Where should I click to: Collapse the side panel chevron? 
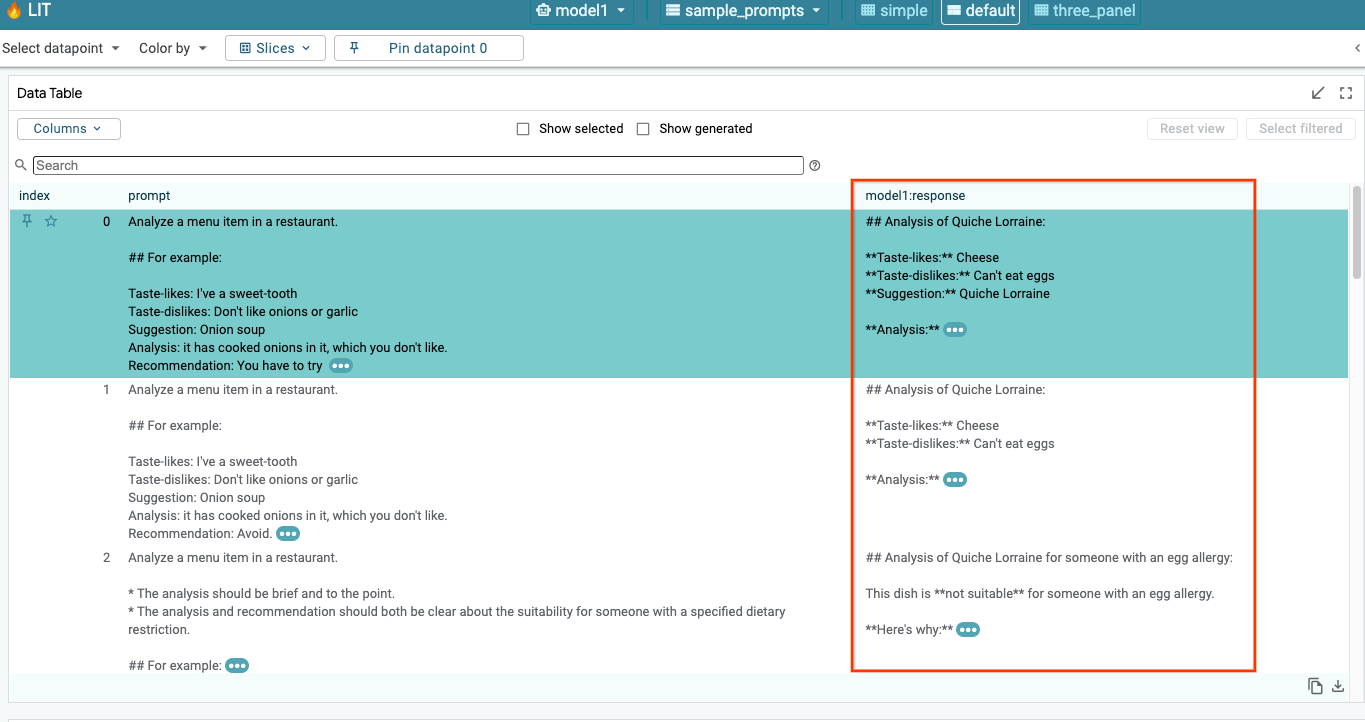pos(1357,48)
